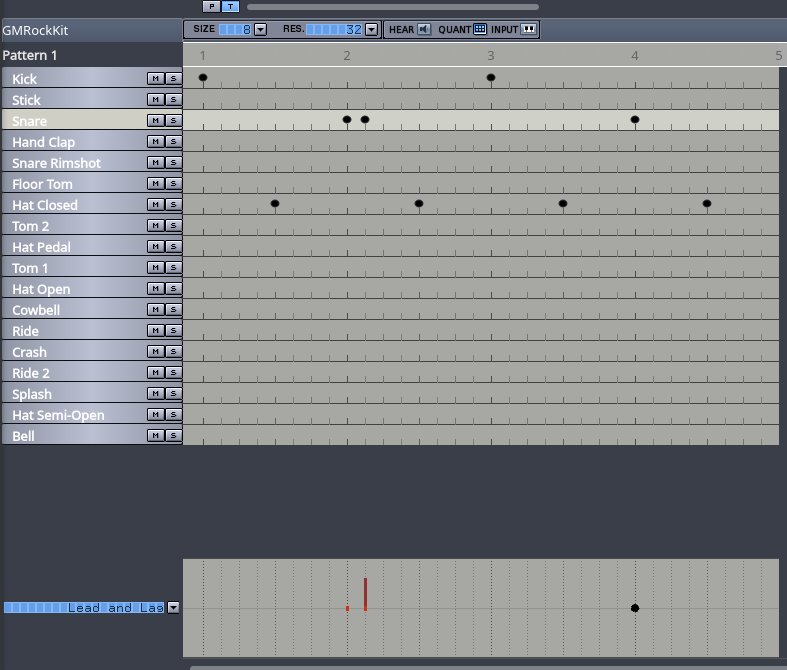Click the Kick note at beat 3
Image resolution: width=787 pixels, height=670 pixels.
(491, 77)
